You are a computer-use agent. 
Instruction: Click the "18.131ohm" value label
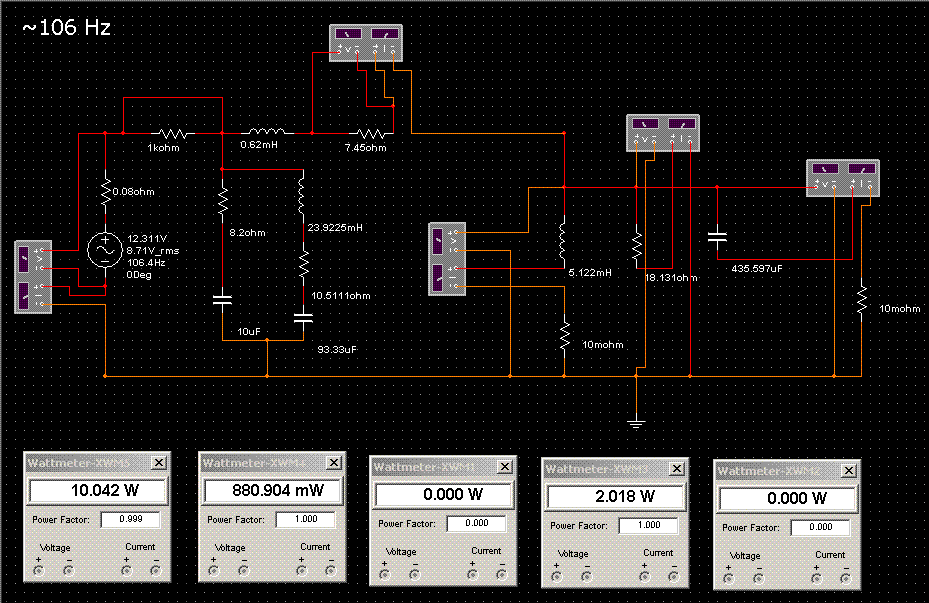click(x=671, y=277)
